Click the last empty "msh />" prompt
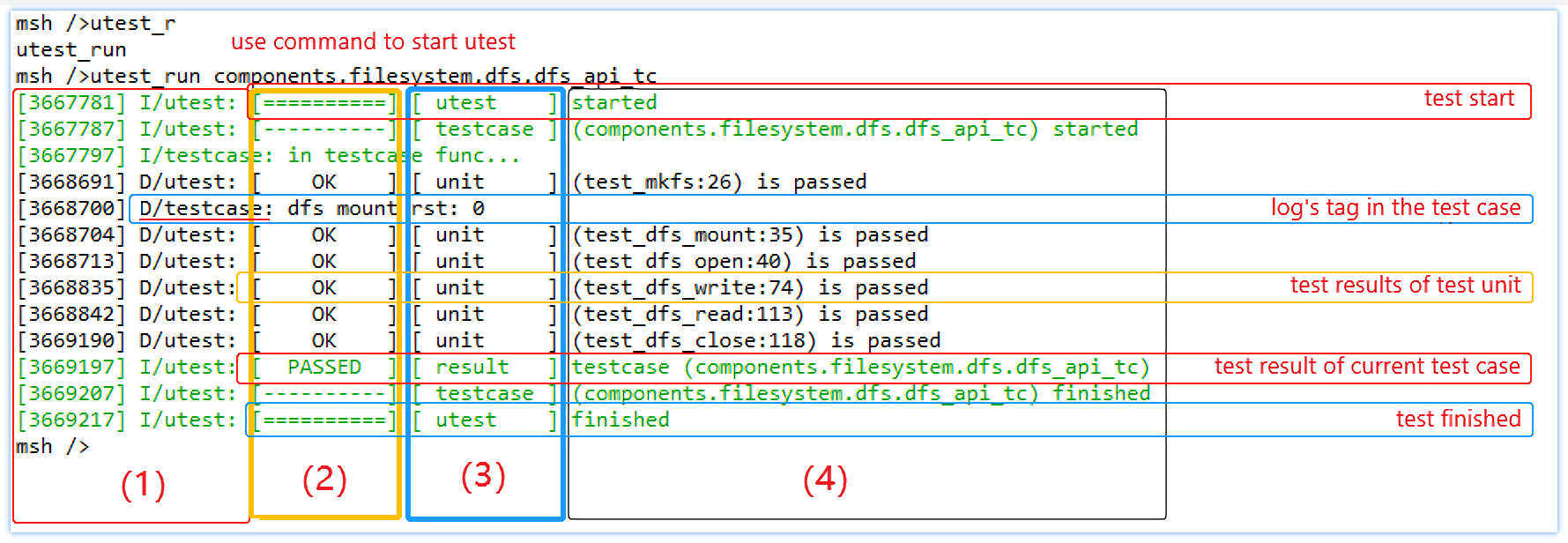This screenshot has width=1568, height=543. [x=52, y=447]
